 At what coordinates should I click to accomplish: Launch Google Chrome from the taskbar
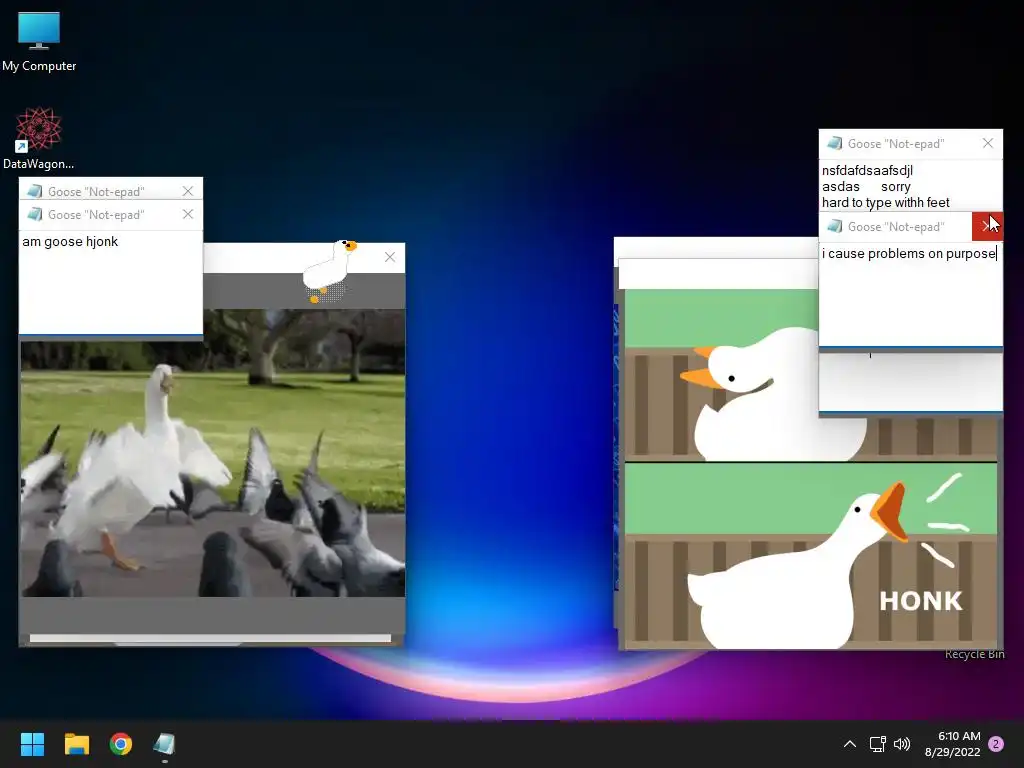click(121, 744)
